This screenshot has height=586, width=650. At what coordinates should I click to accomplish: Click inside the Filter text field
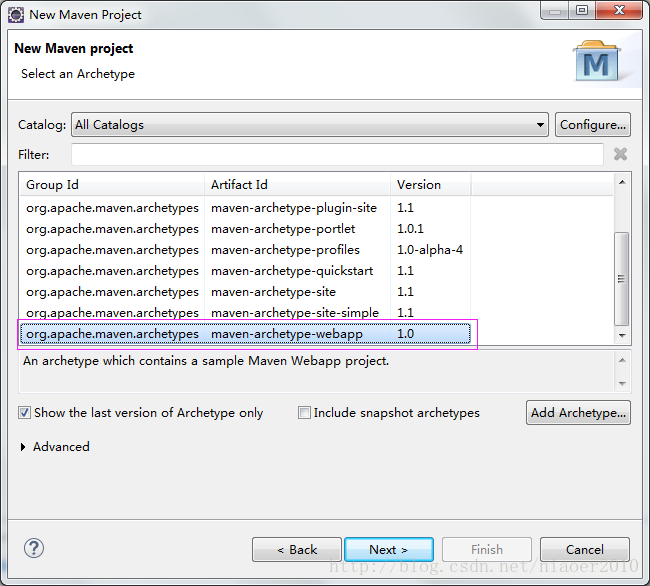coord(337,155)
